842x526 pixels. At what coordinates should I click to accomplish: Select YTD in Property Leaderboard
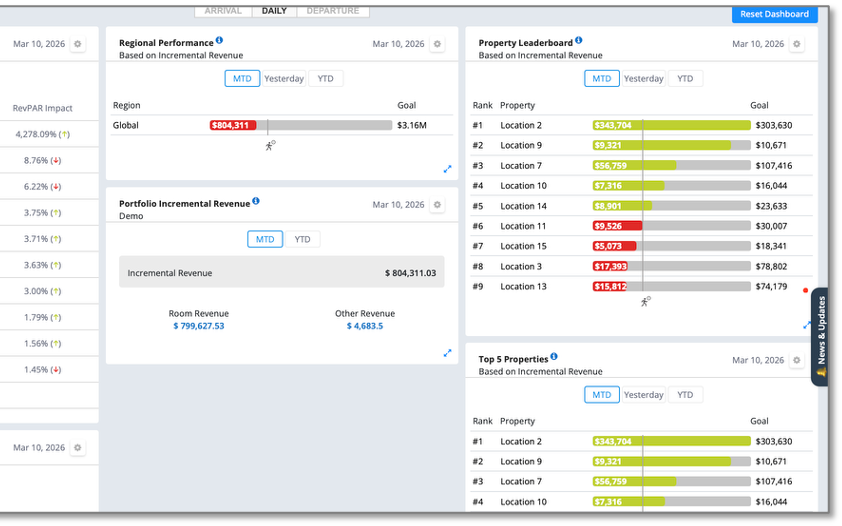tap(685, 78)
